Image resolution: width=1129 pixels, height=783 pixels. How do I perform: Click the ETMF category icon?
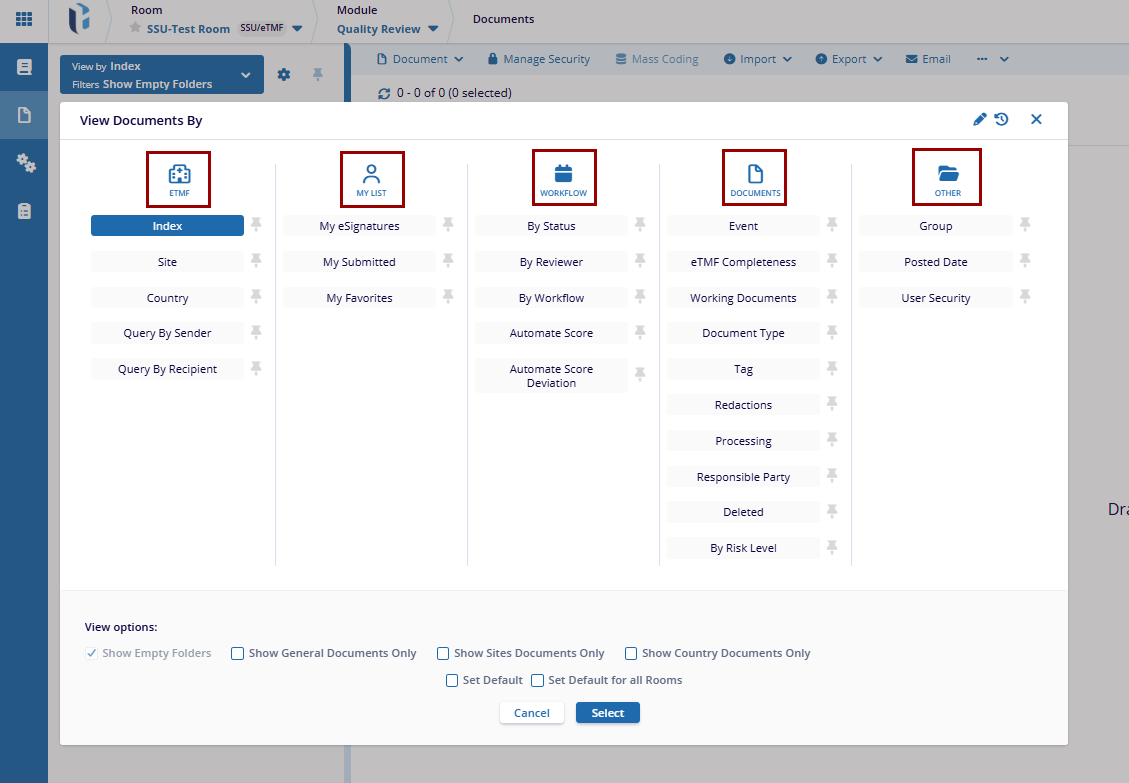[x=179, y=174]
